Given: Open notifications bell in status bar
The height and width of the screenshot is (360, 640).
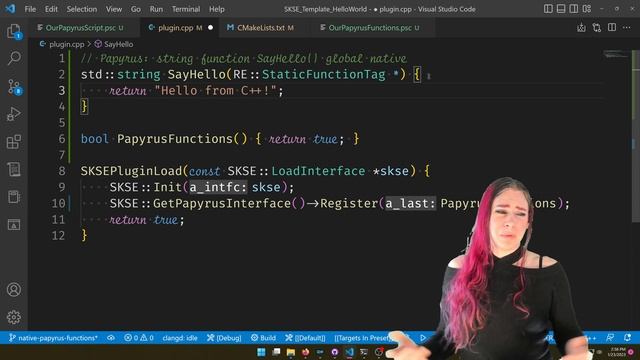Looking at the screenshot, I should point(627,338).
